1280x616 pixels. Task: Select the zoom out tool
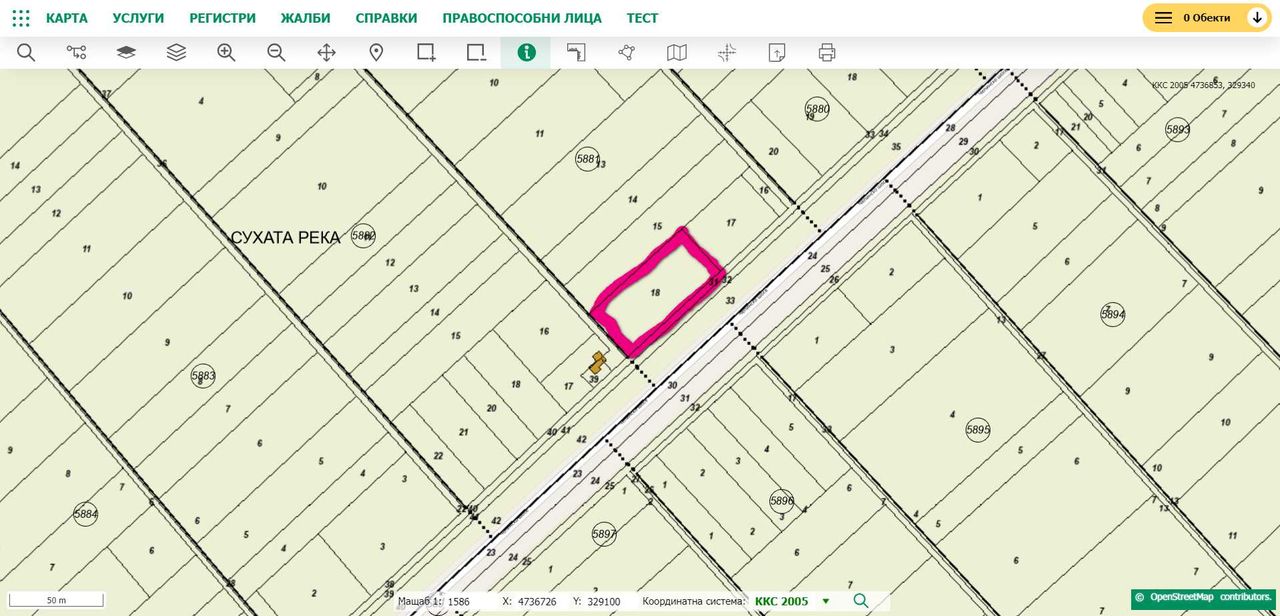[x=276, y=53]
